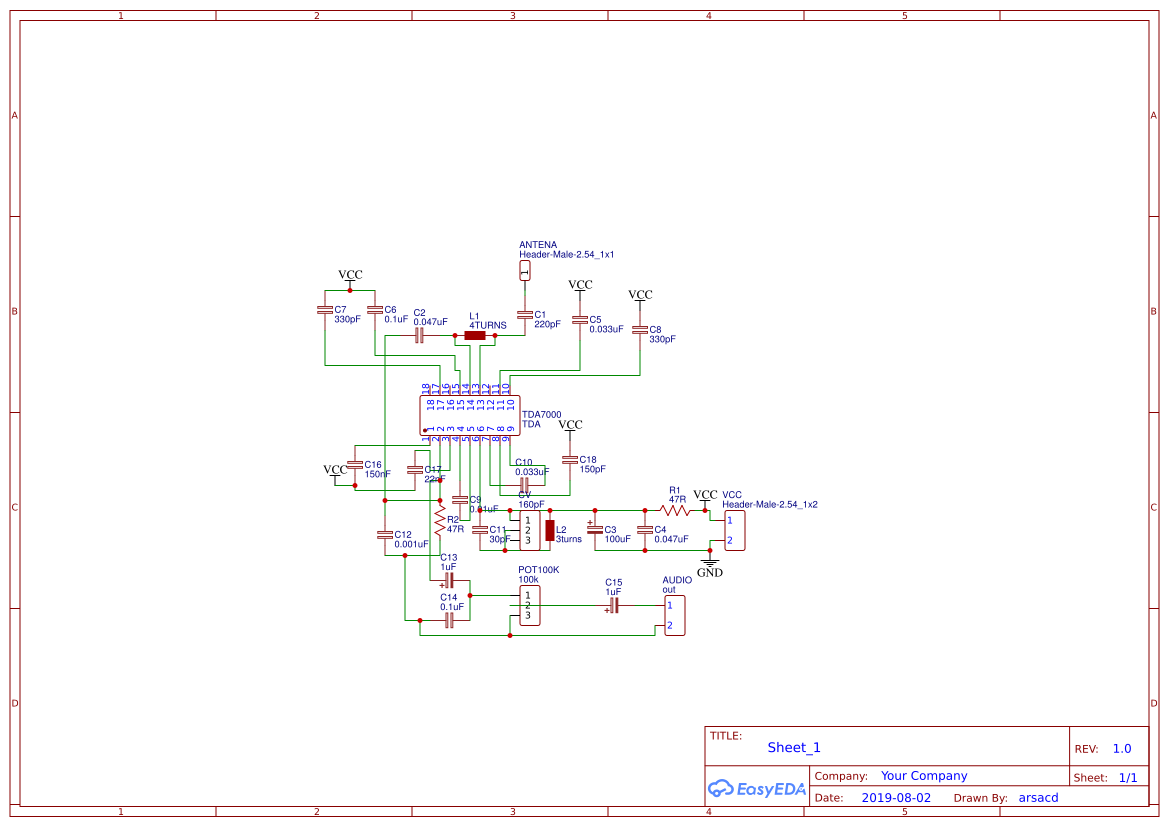Click the EasyEDA logo in title block
Image resolution: width=1169 pixels, height=827 pixels.
pos(757,788)
